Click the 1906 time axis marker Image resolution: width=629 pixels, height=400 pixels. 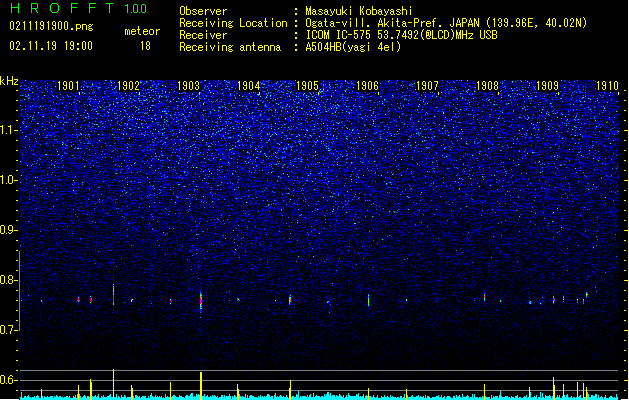[x=367, y=86]
